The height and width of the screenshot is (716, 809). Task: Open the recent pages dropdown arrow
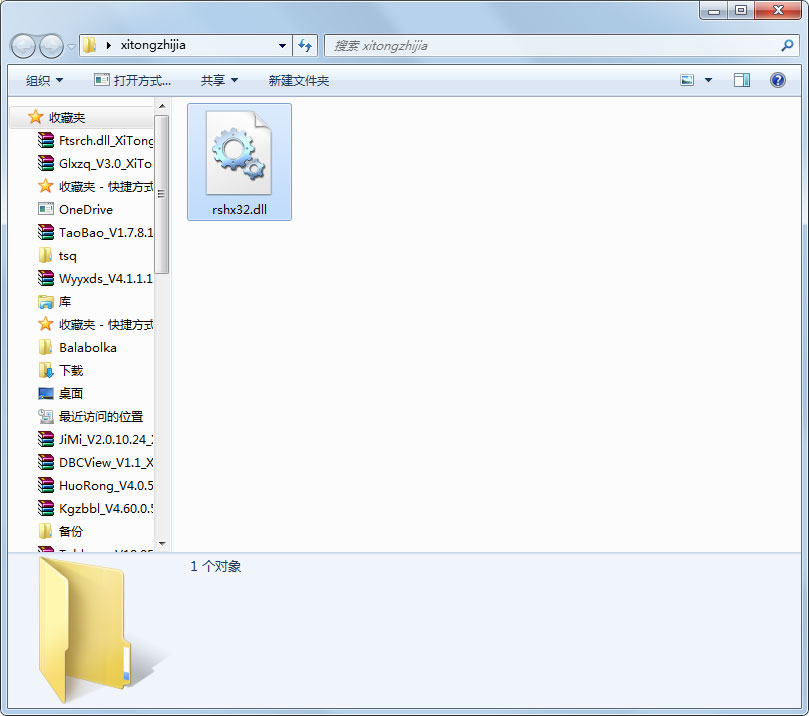tap(71, 46)
